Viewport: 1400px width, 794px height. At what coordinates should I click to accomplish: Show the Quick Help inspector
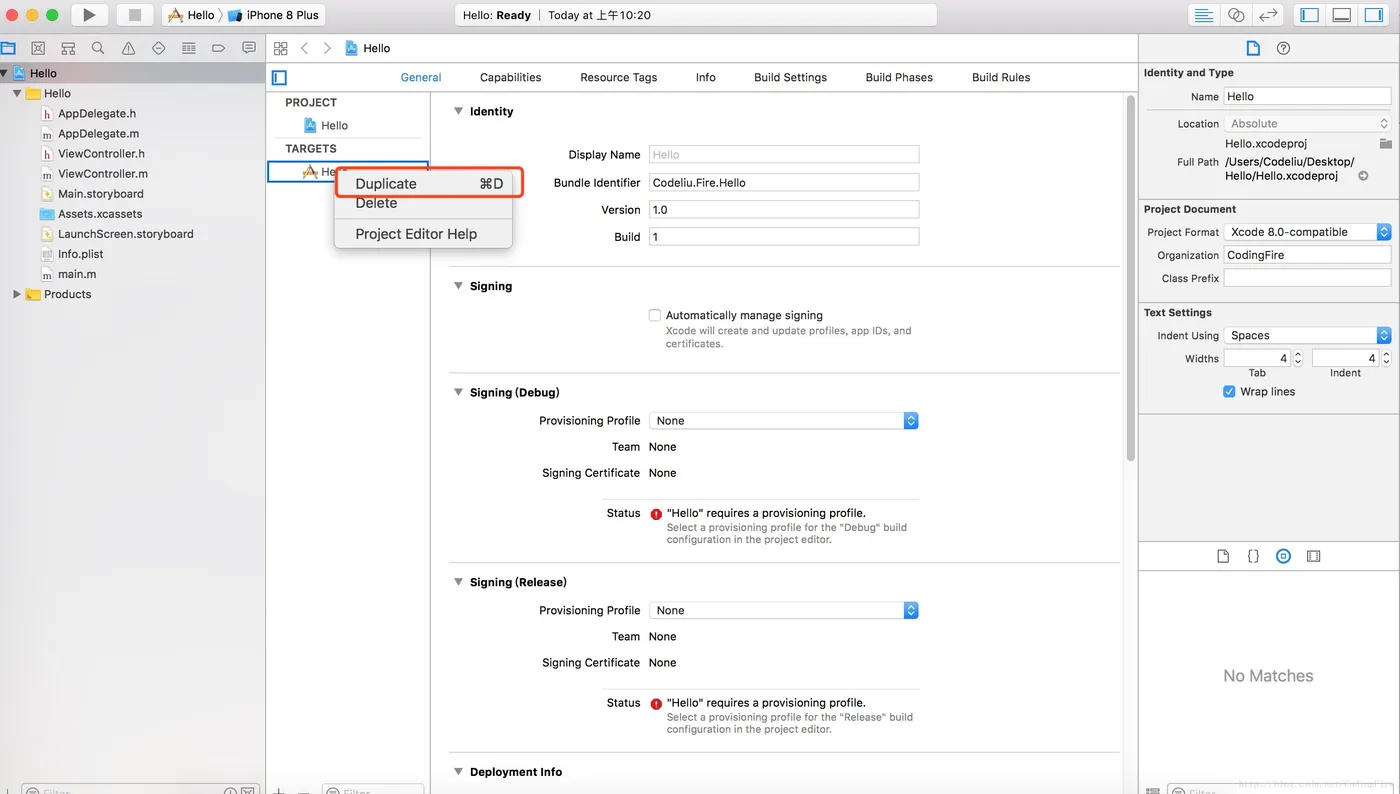[x=1284, y=48]
